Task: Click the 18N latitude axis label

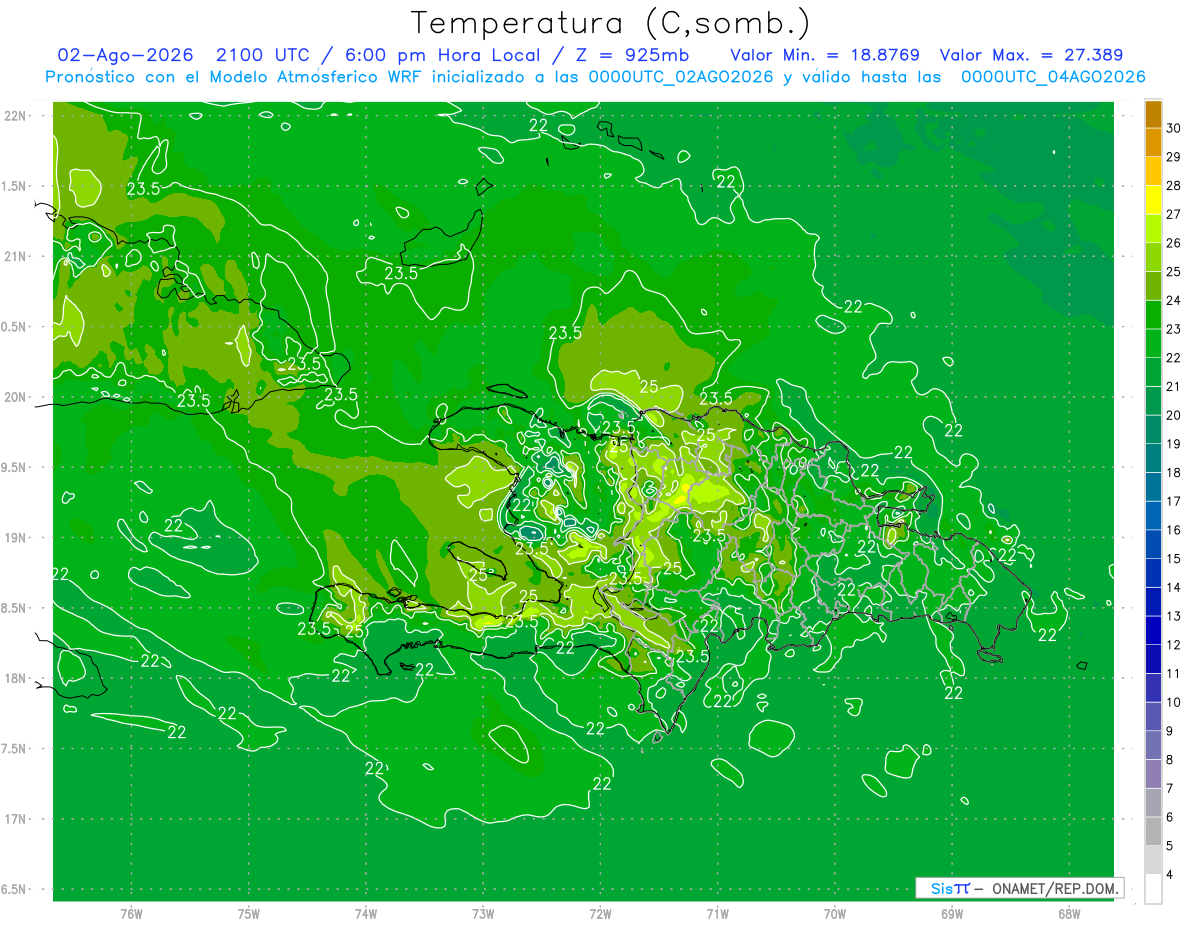Action: click(x=17, y=678)
